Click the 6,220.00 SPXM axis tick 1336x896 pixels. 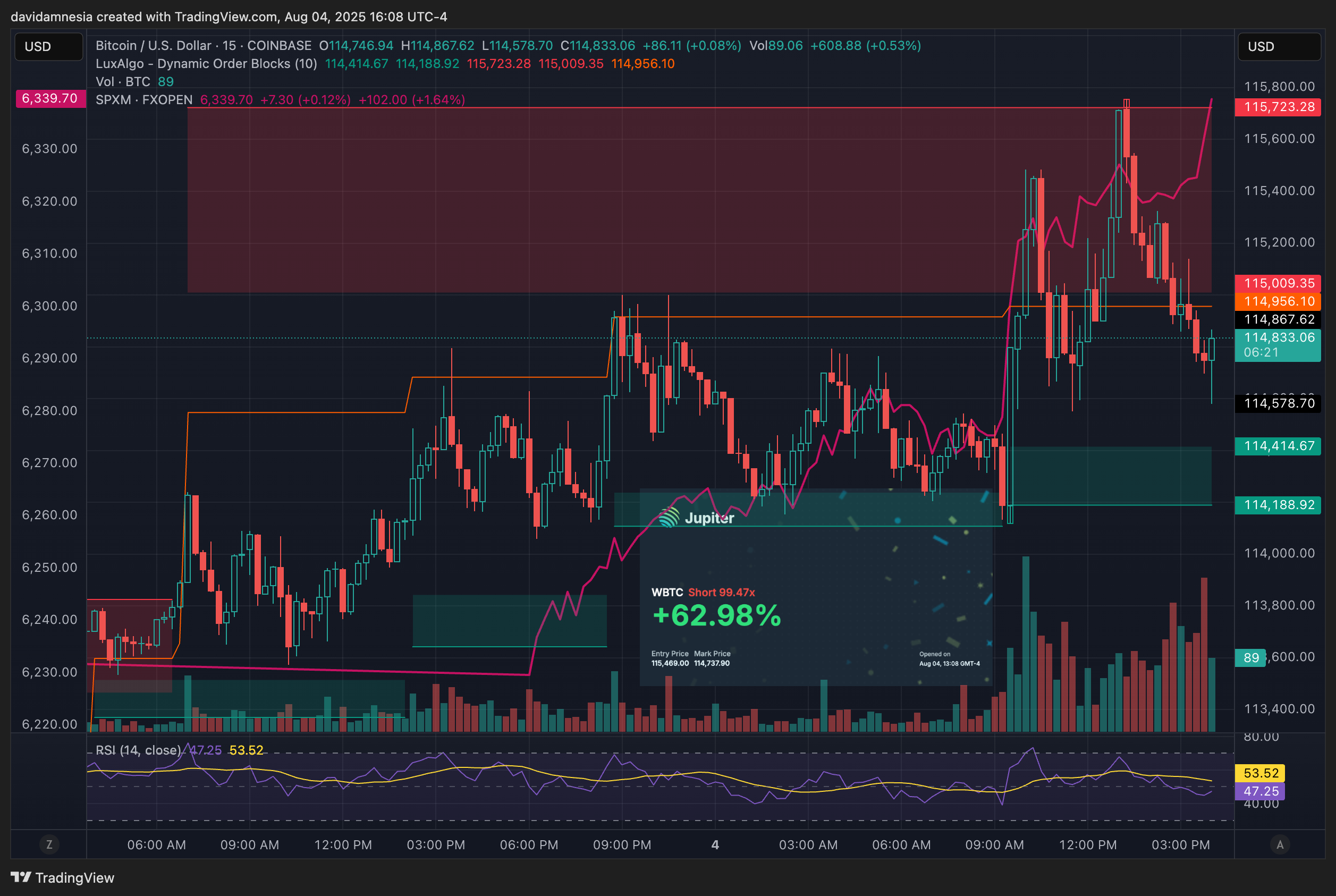point(49,724)
